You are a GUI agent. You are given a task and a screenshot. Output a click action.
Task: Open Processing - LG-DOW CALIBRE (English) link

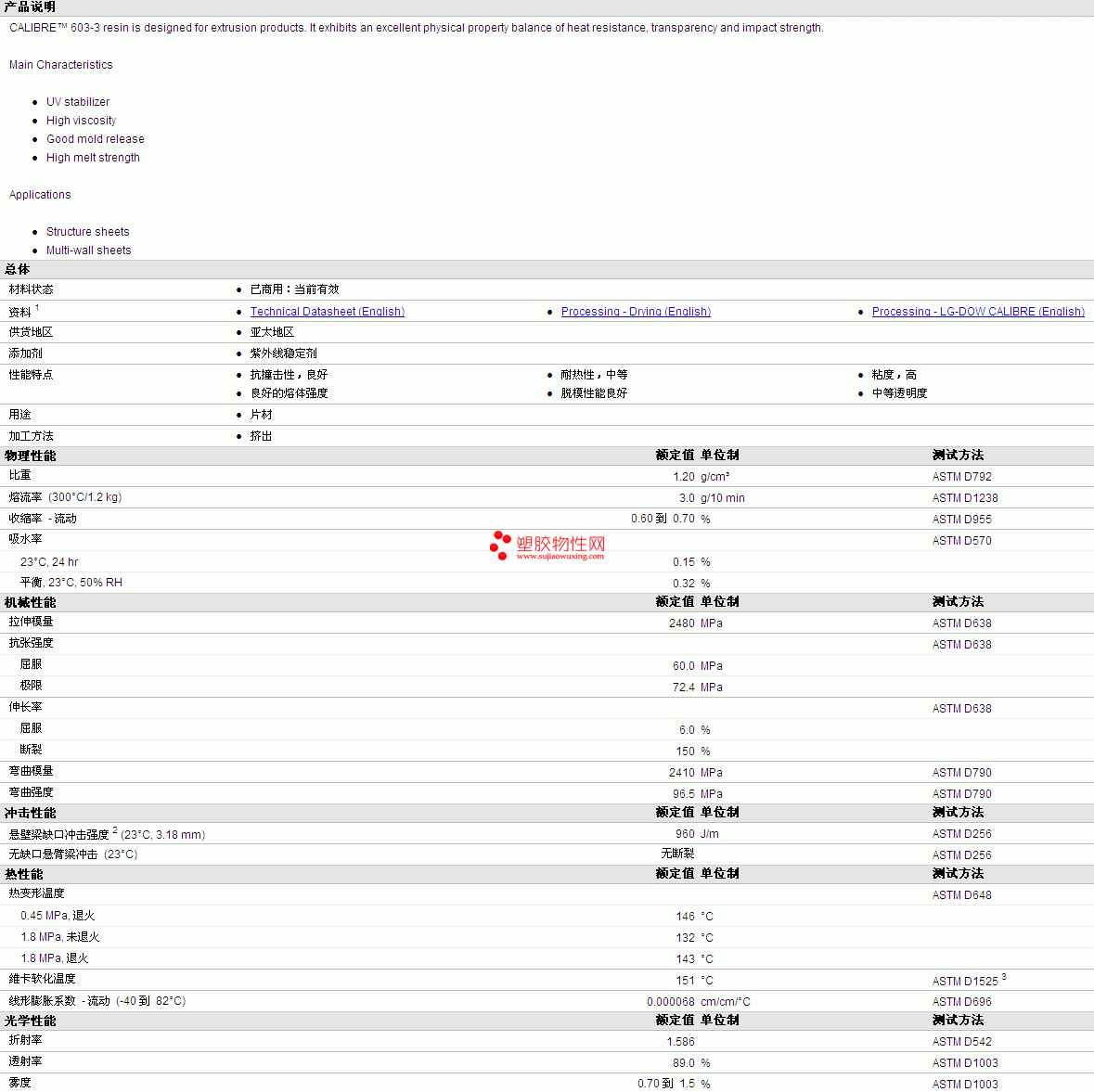[x=978, y=312]
